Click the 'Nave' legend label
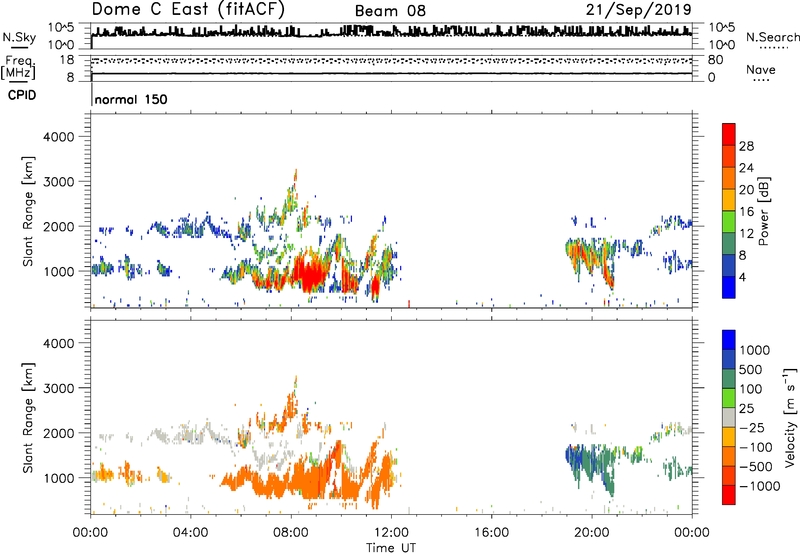 761,69
